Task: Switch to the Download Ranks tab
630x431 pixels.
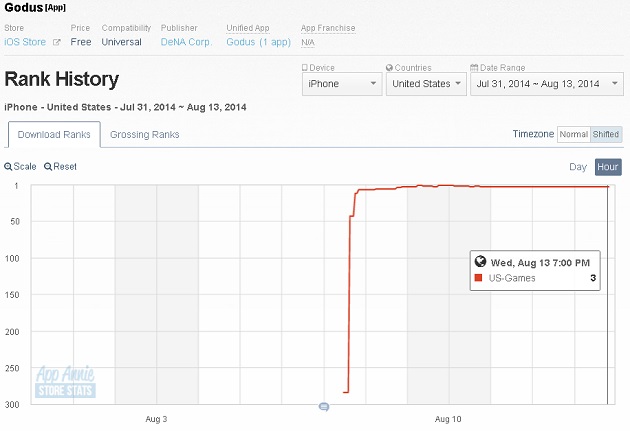Action: point(54,135)
